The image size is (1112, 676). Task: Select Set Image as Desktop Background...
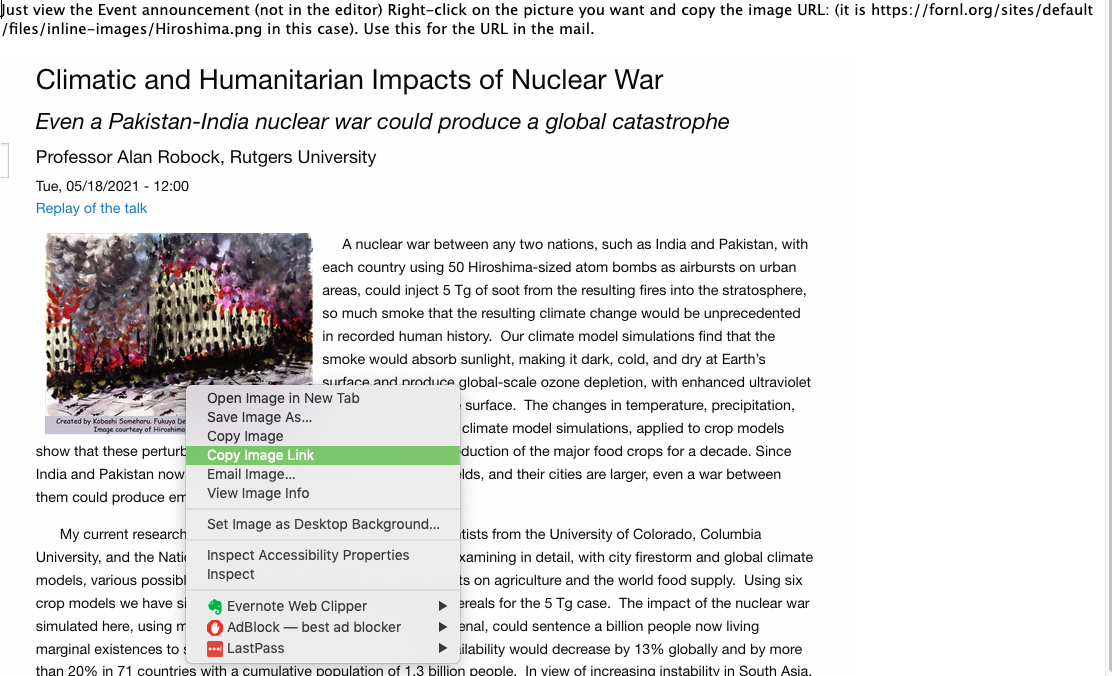click(x=323, y=524)
